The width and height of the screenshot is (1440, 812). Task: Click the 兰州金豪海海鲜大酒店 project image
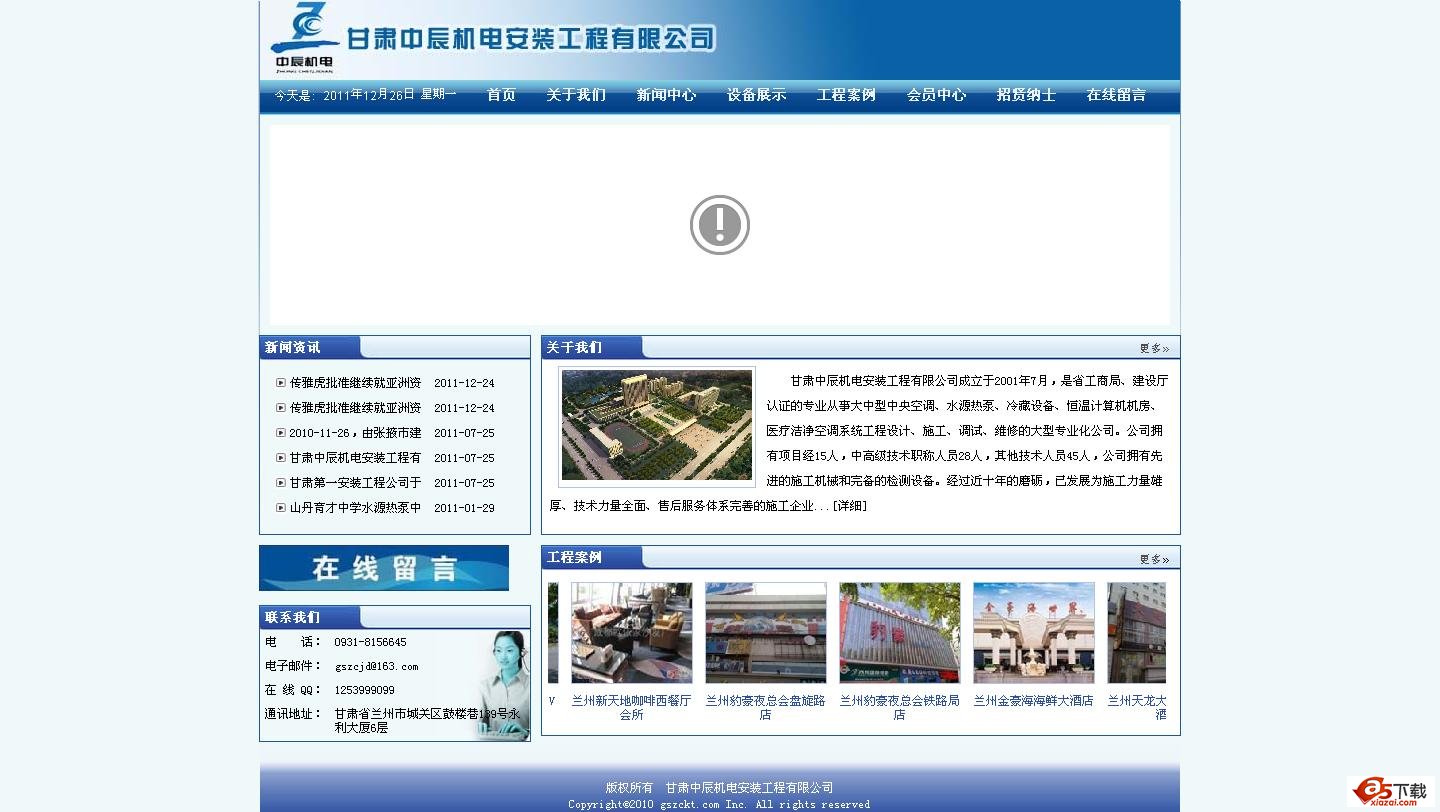[x=1033, y=633]
